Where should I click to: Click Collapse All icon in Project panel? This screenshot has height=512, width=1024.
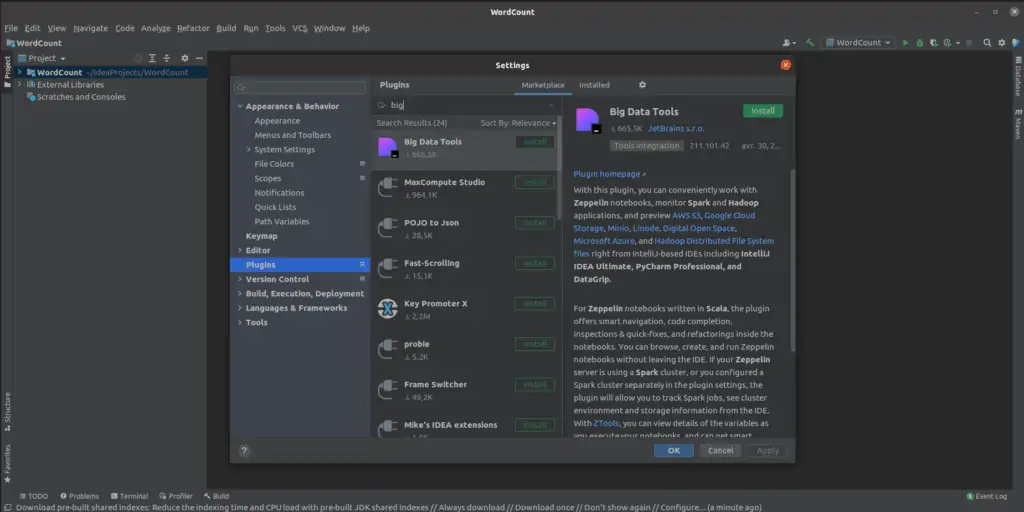click(167, 58)
